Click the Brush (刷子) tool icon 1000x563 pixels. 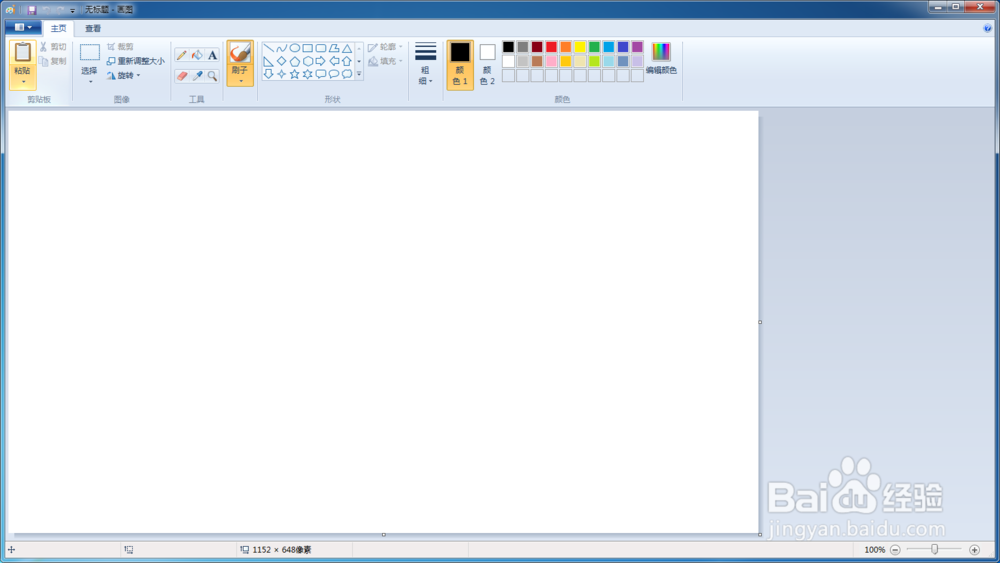240,53
